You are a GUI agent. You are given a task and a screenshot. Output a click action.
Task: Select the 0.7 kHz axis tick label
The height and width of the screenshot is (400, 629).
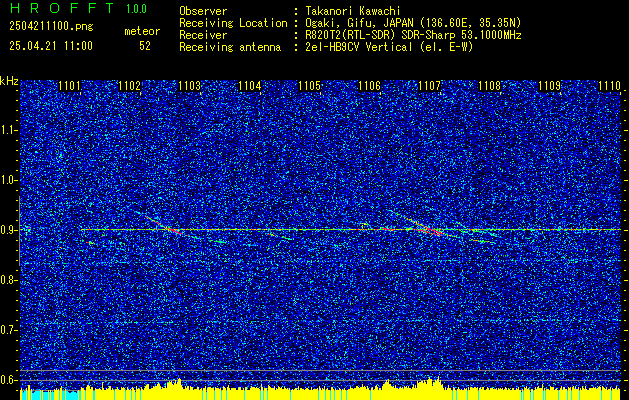[x=8, y=330]
